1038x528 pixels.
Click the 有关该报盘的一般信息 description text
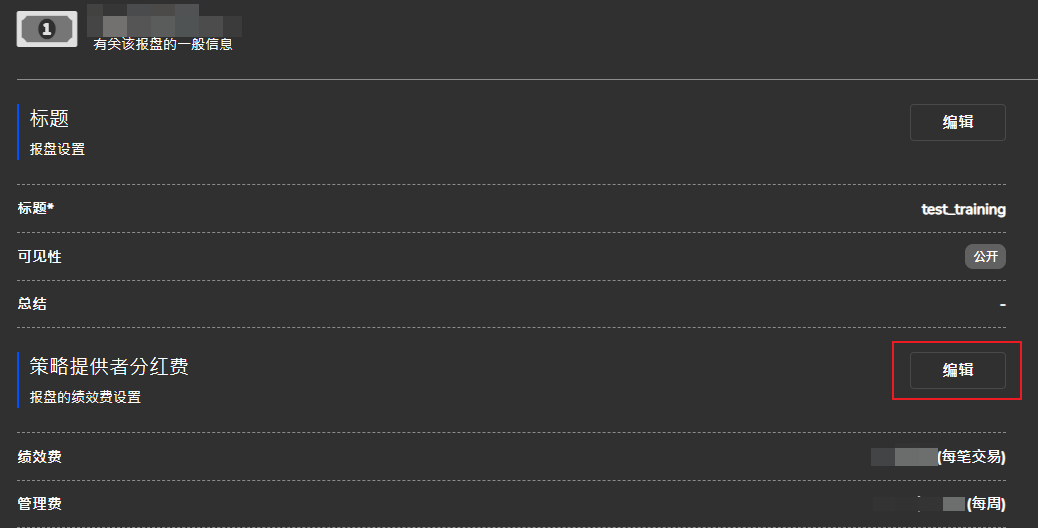pos(163,44)
